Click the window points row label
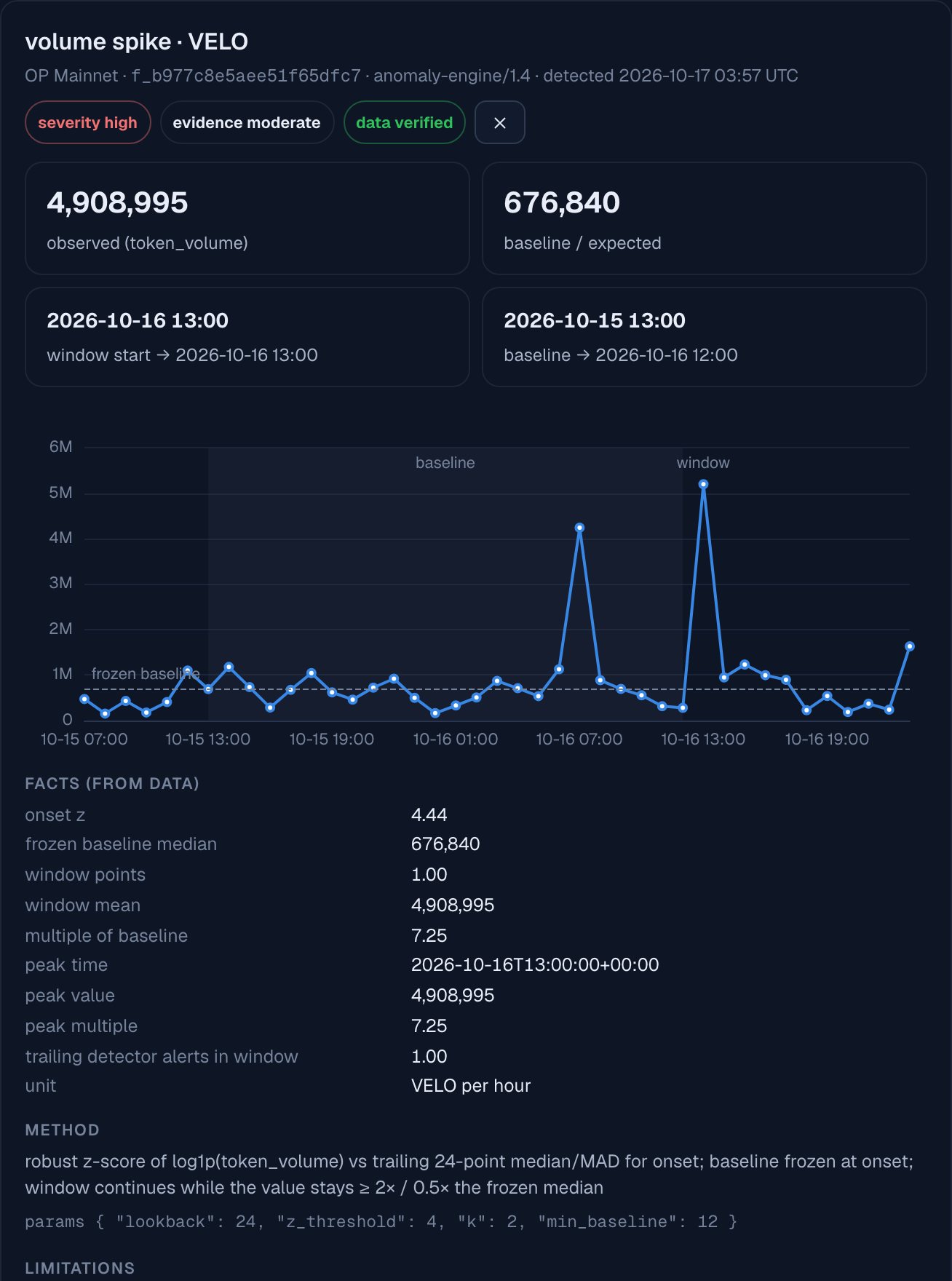Image resolution: width=952 pixels, height=1281 pixels. click(x=85, y=875)
